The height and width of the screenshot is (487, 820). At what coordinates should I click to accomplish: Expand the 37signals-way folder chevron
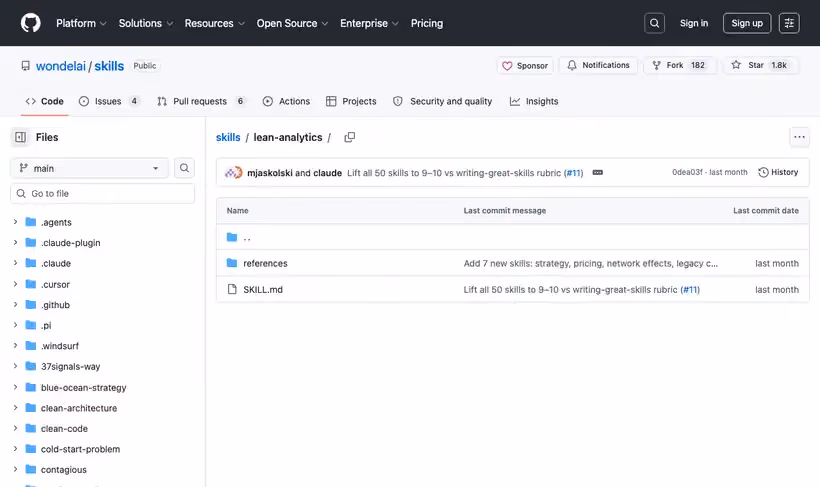(x=16, y=366)
